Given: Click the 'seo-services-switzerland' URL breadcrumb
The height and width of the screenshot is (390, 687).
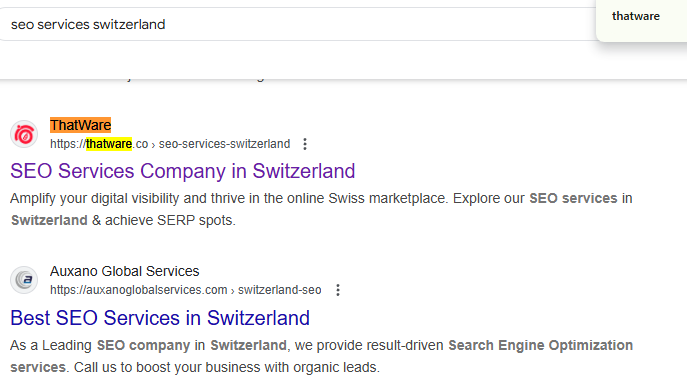Looking at the screenshot, I should point(224,144).
